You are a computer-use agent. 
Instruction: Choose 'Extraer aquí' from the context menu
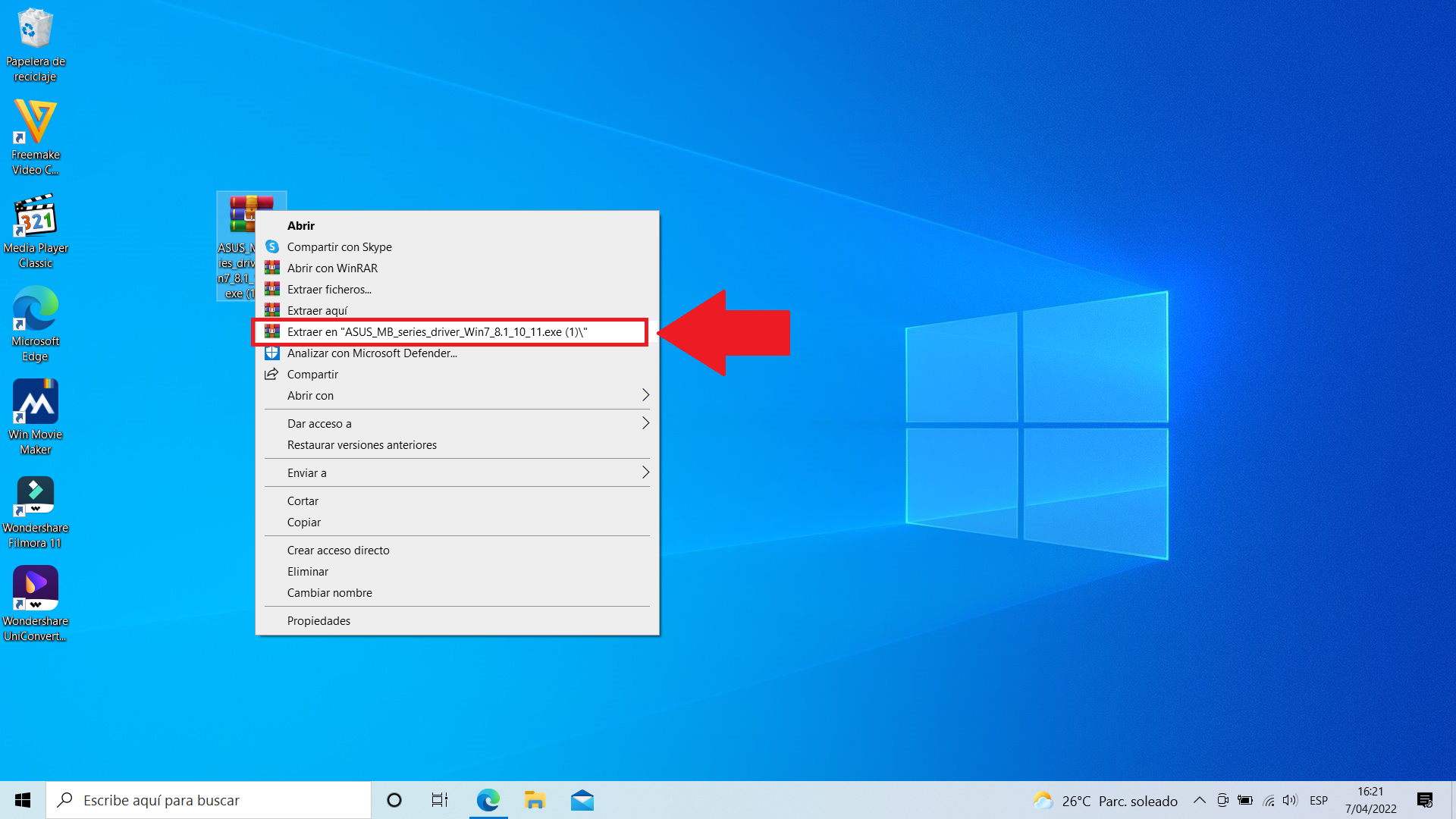point(317,311)
